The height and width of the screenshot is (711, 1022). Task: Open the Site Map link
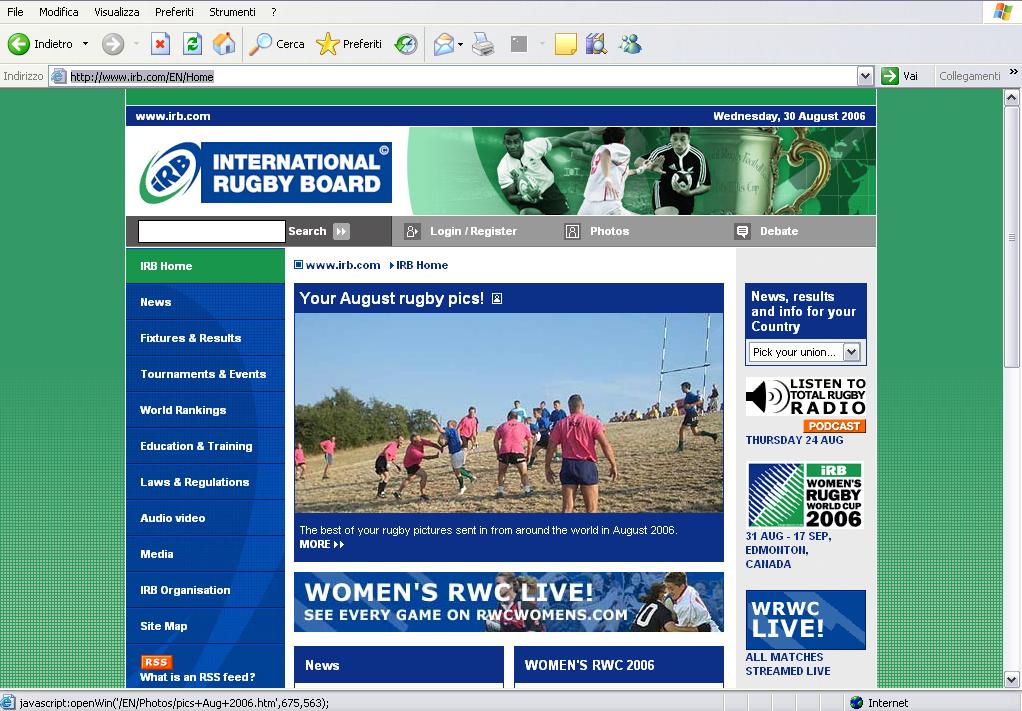tap(205, 626)
